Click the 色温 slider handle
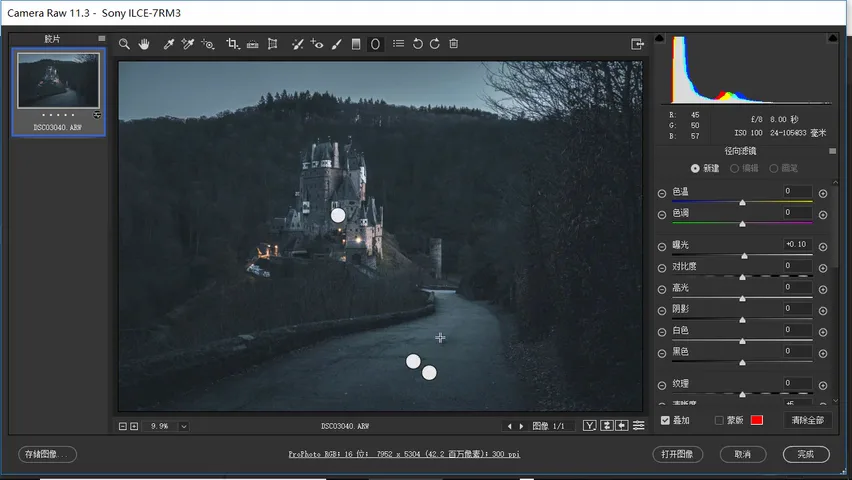 pyautogui.click(x=742, y=203)
